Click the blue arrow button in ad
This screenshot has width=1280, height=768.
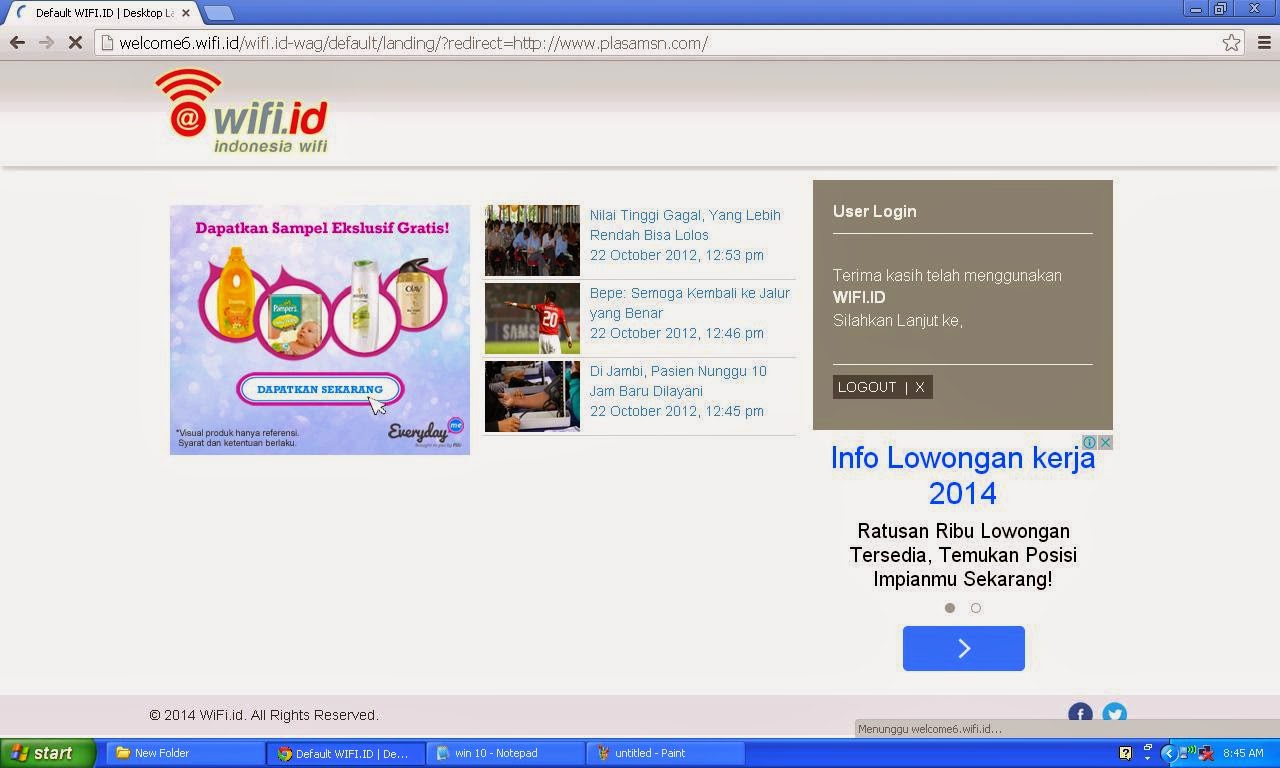pos(964,648)
